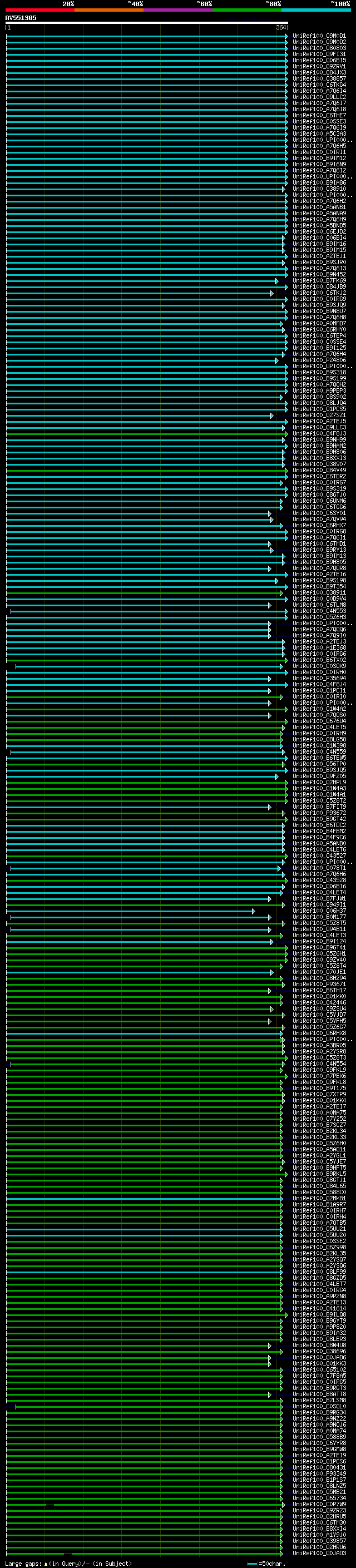This screenshot has height=1568, width=356.
Task: Select label UniRef100_Q8LG58
Action: 319,740
